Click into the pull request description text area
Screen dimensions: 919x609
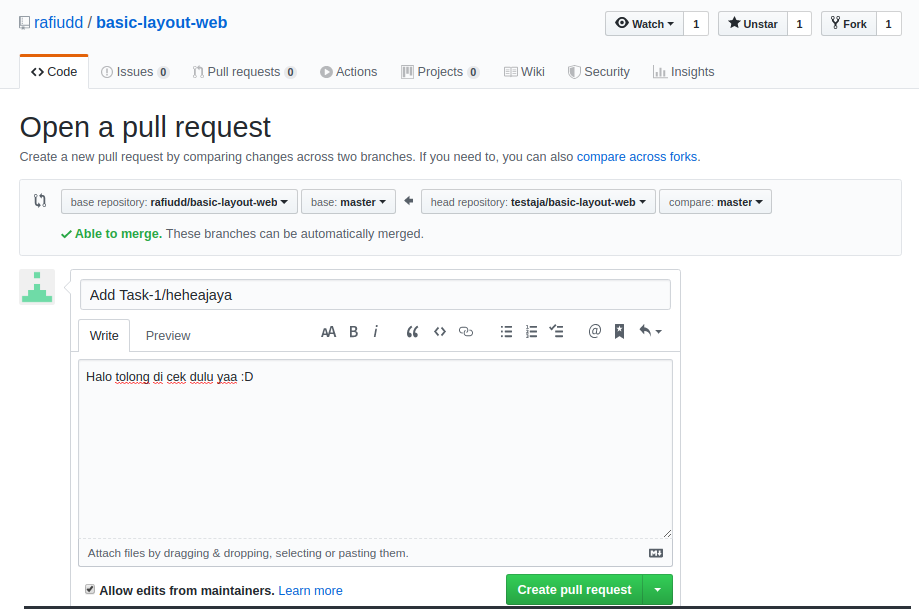click(375, 448)
